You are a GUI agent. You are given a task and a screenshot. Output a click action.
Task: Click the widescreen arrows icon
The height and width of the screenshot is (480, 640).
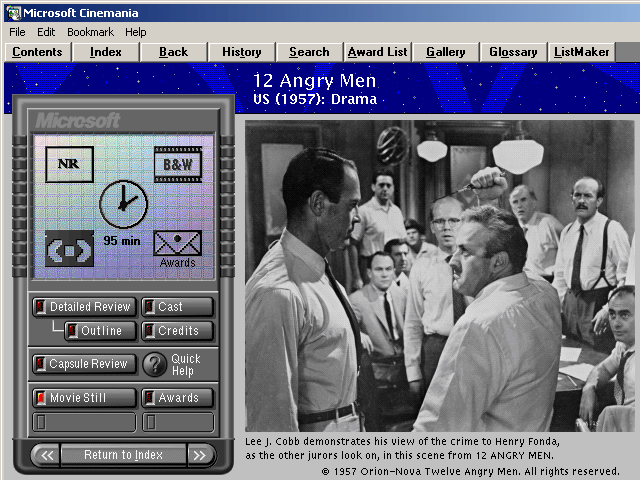pyautogui.click(x=69, y=249)
